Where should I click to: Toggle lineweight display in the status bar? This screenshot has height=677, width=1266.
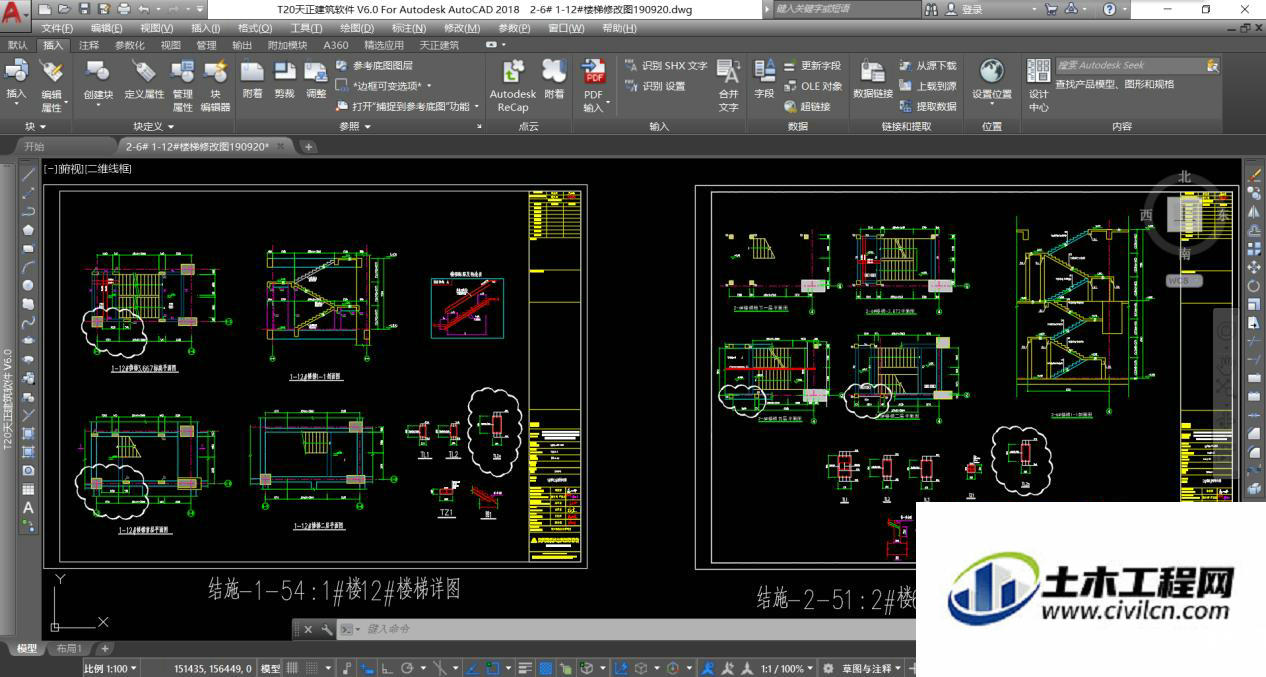pos(527,668)
